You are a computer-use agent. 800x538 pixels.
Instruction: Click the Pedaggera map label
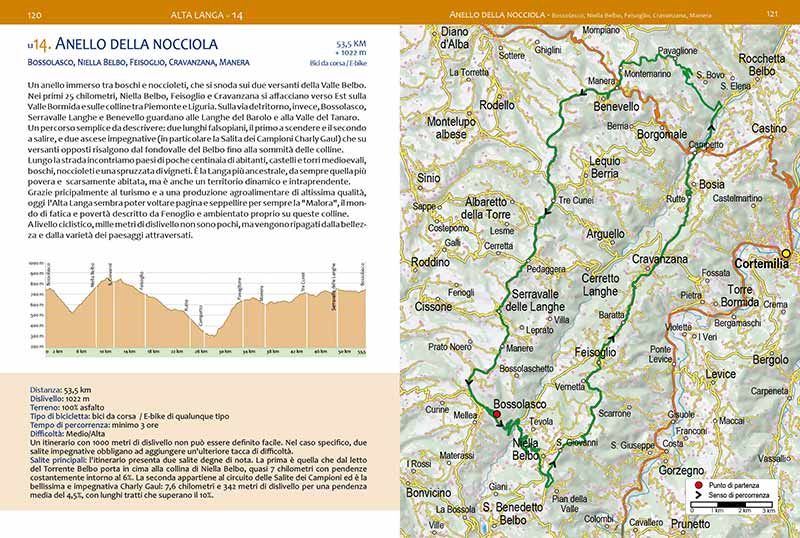546,269
